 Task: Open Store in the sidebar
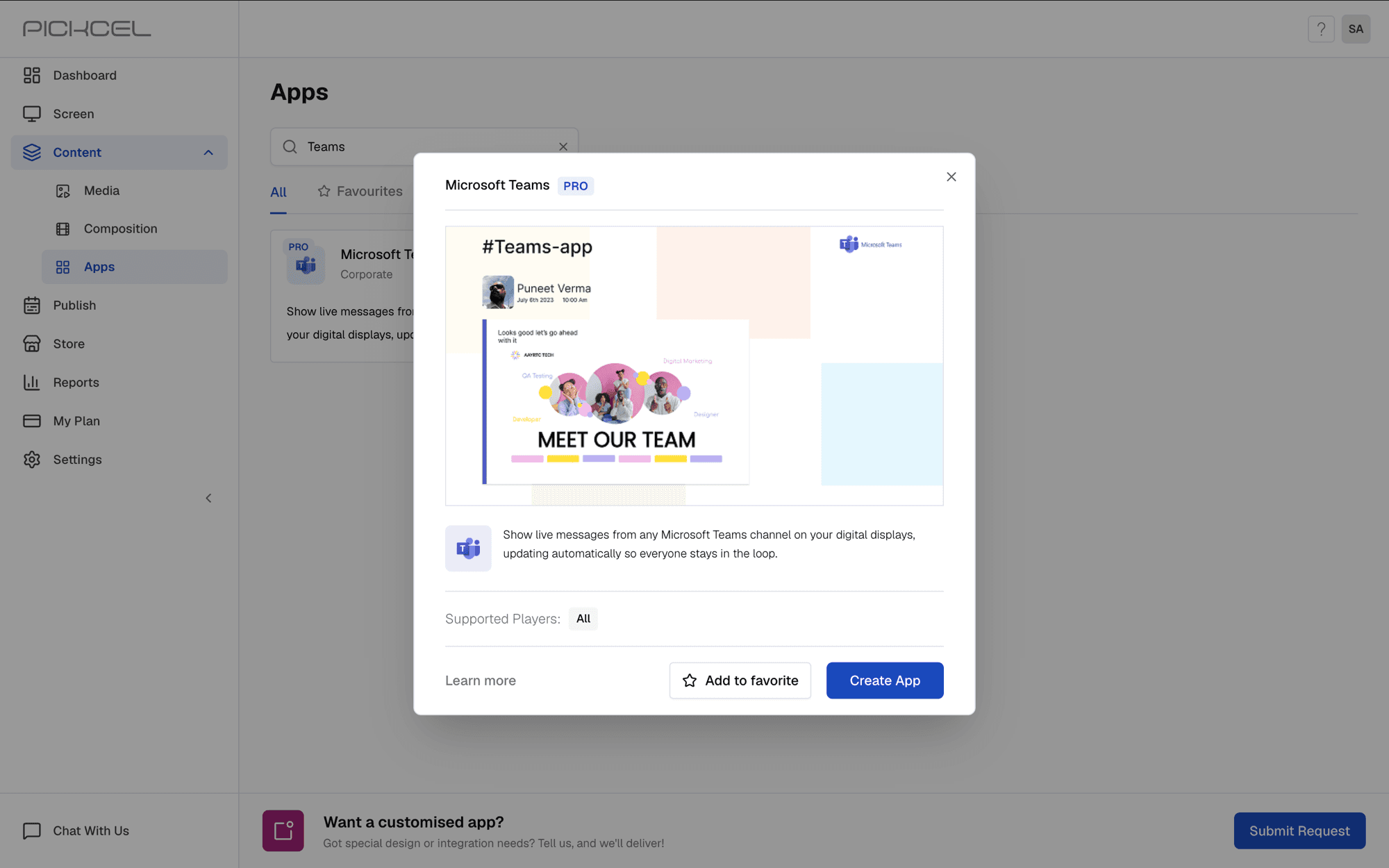(x=119, y=344)
